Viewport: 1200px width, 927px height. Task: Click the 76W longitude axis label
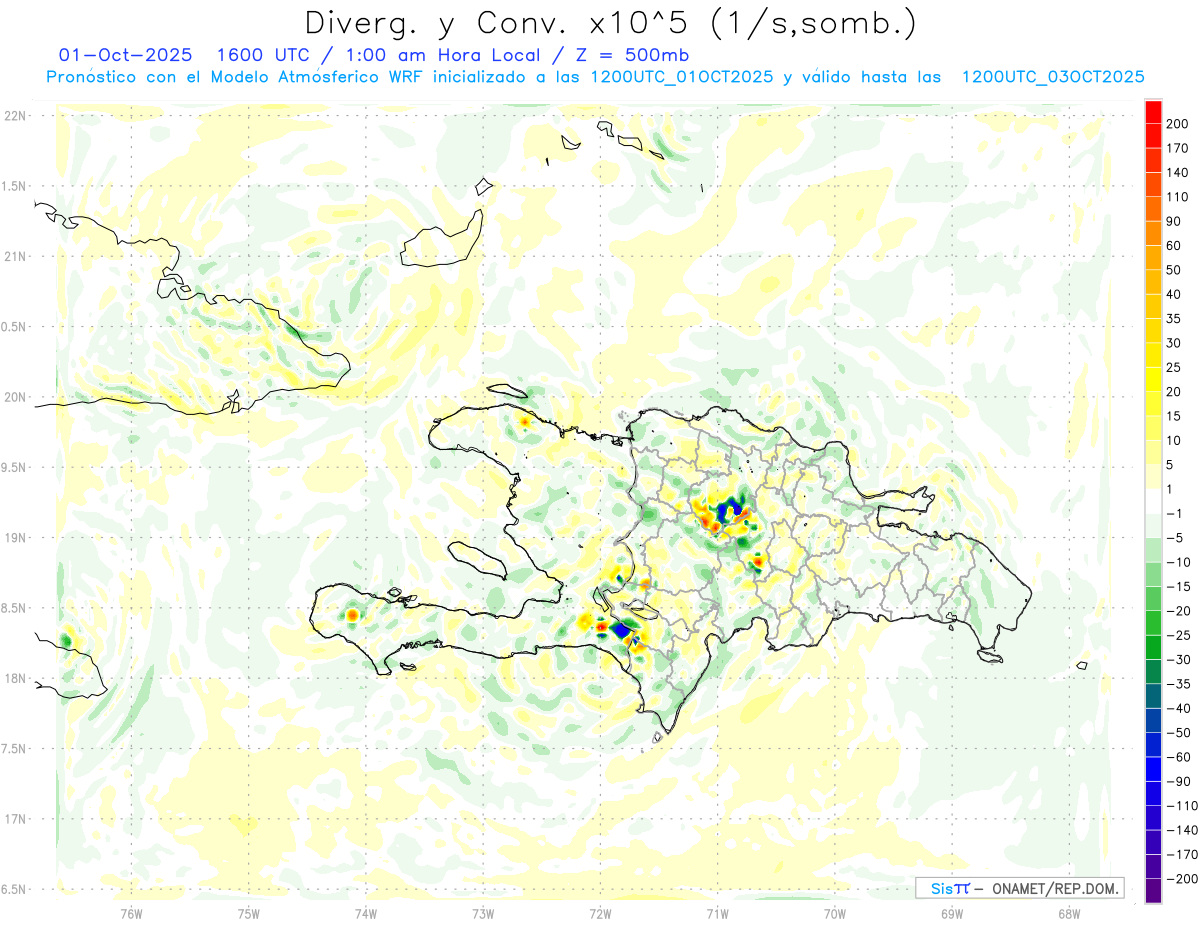(x=131, y=912)
